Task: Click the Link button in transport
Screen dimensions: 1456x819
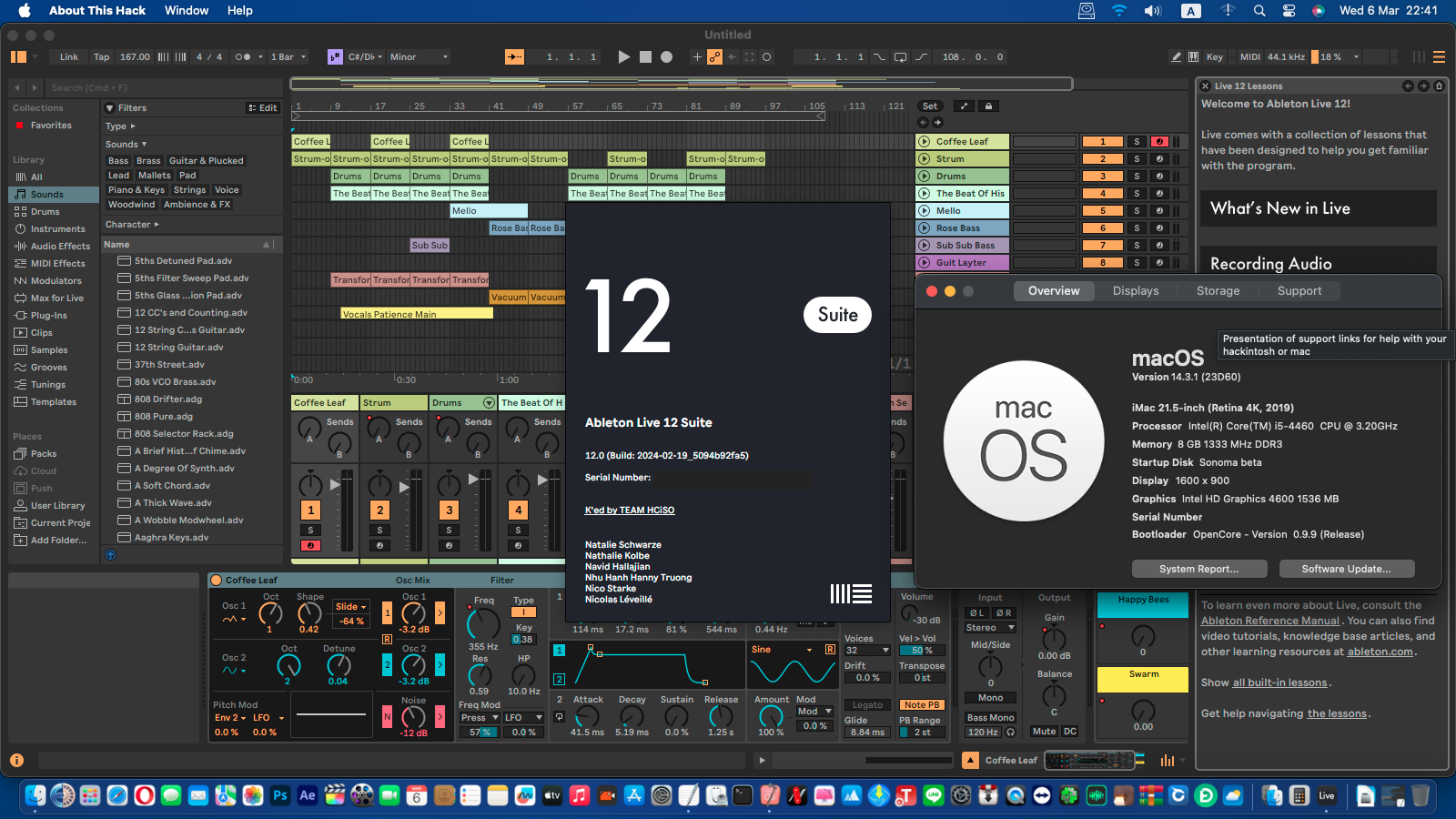Action: point(69,56)
